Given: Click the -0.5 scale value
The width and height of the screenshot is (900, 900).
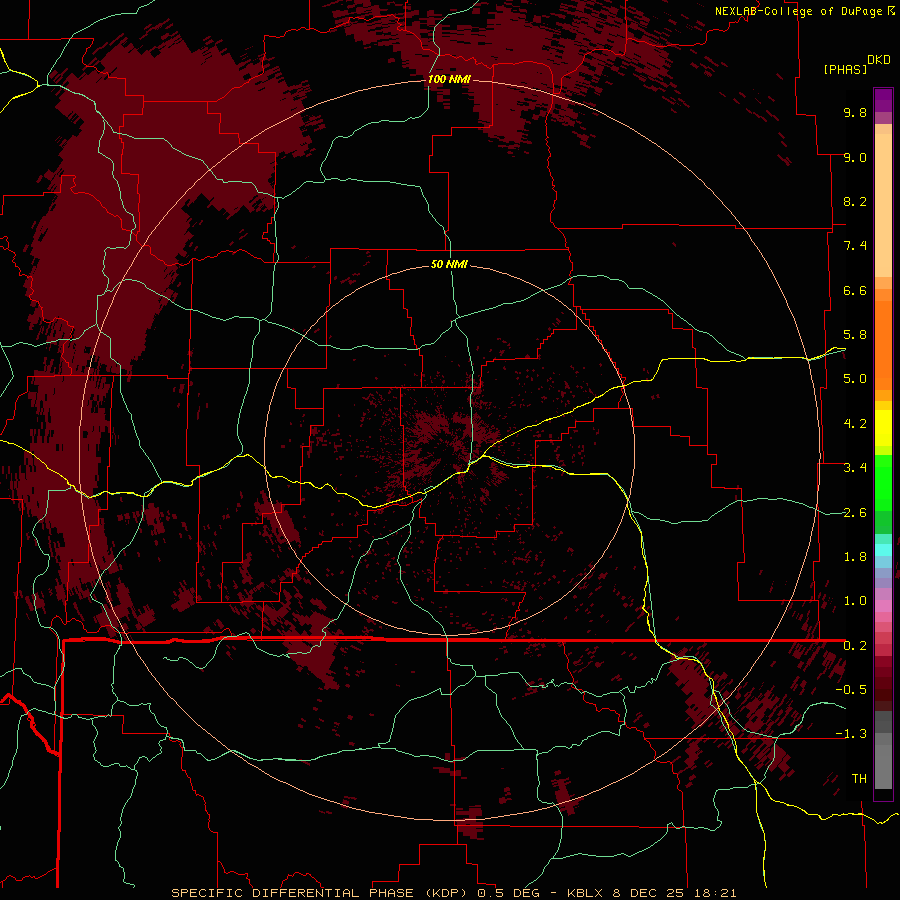Looking at the screenshot, I should click(x=851, y=690).
